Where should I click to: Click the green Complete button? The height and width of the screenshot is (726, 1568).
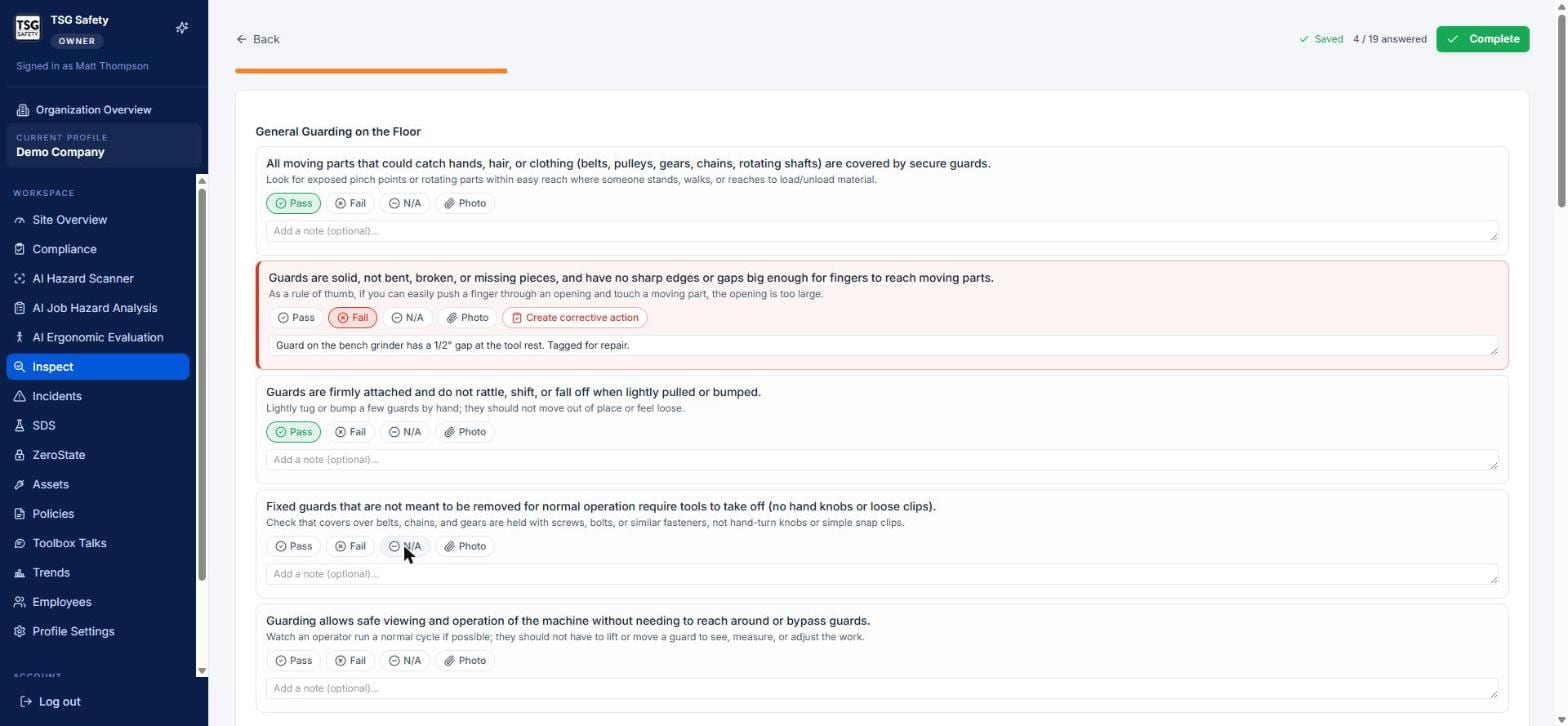click(x=1482, y=39)
